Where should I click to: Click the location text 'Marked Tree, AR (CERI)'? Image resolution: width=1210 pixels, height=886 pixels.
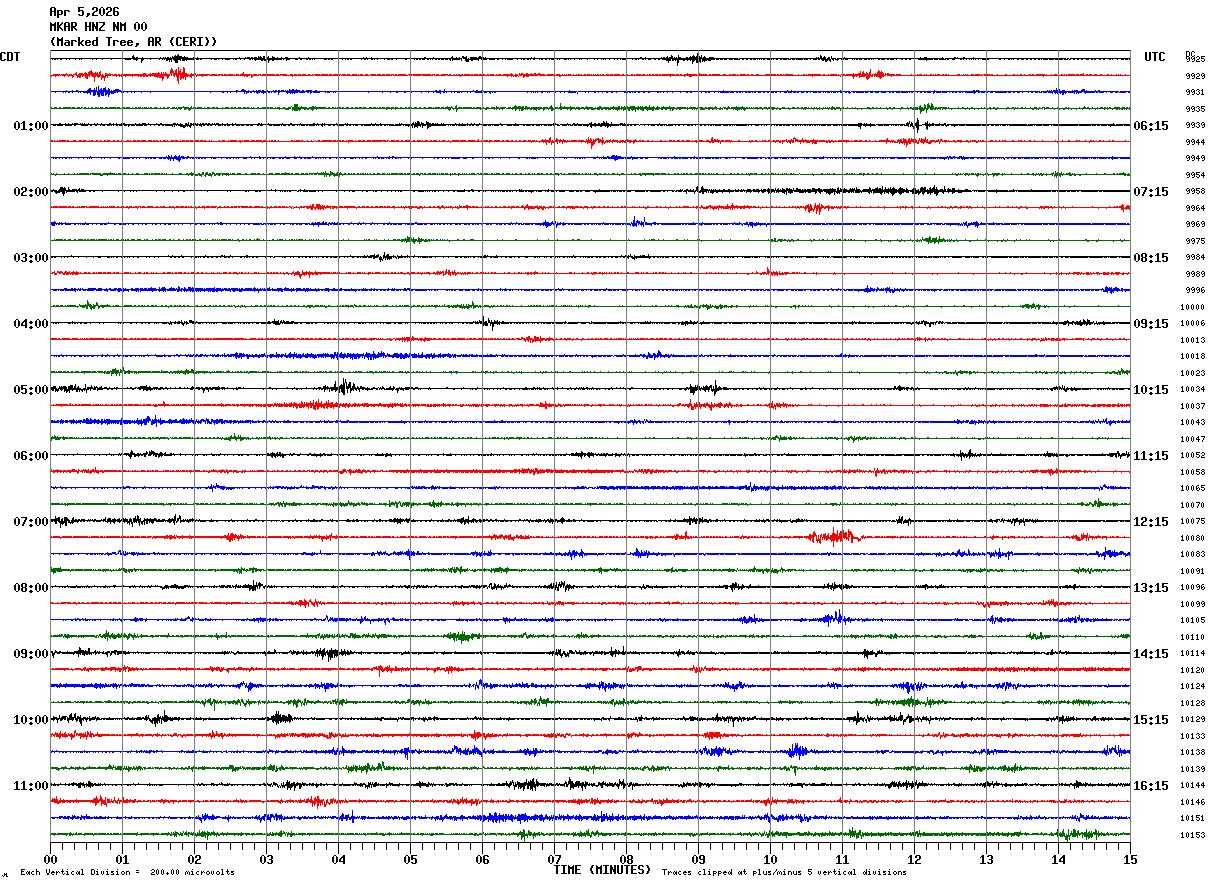coord(133,42)
